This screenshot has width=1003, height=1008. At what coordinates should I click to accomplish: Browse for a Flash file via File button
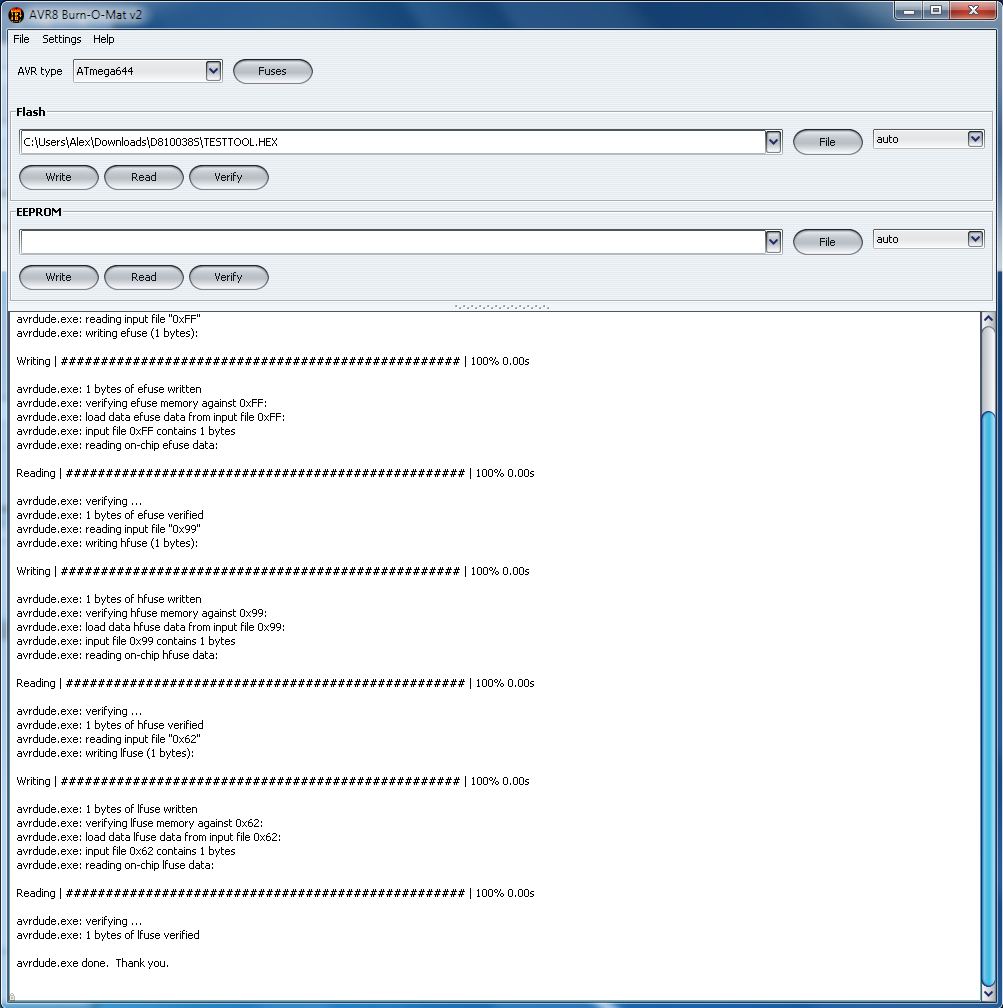click(827, 142)
